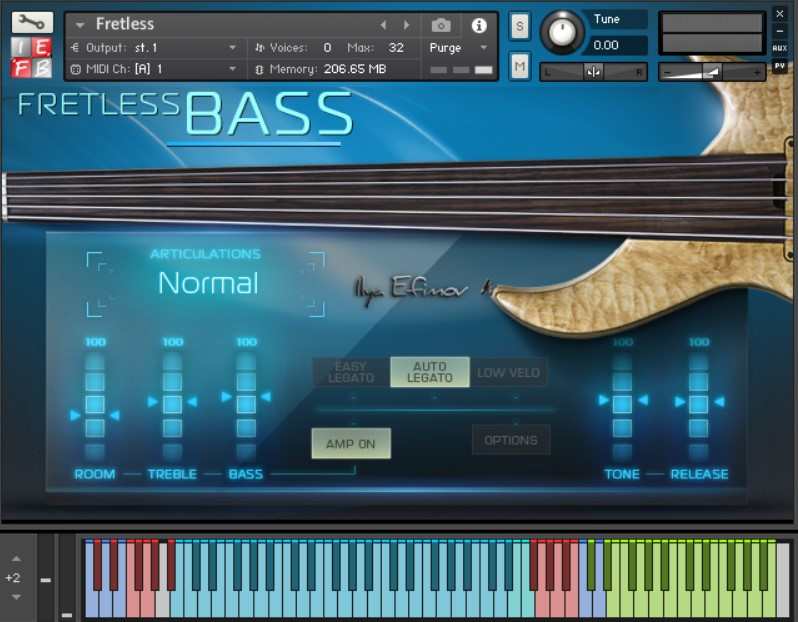Viewport: 798px width, 622px height.
Task: Enable the EASY LEGATO button
Action: point(351,372)
